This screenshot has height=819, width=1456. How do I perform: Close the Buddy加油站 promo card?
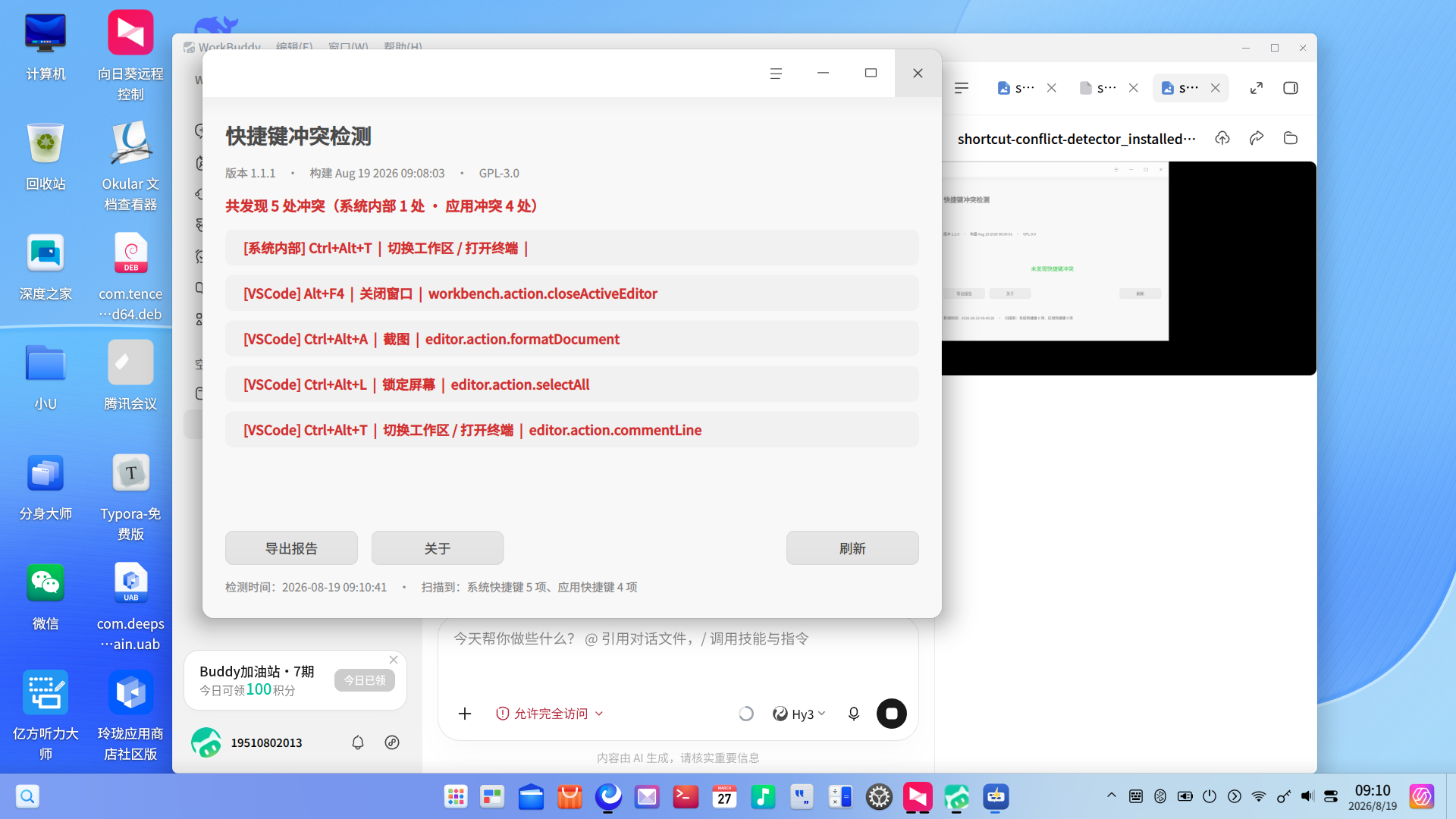[x=394, y=660]
